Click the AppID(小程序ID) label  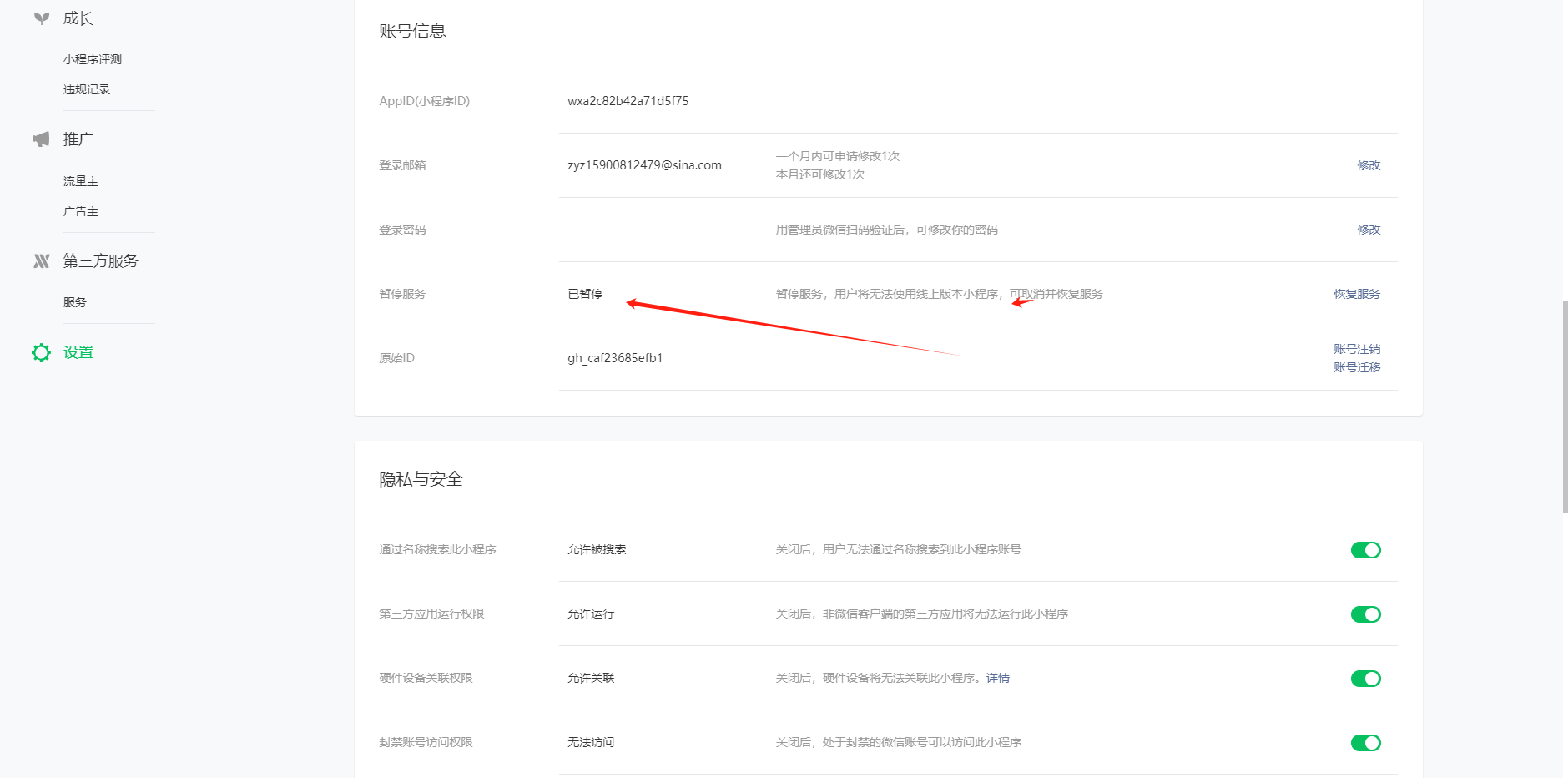(425, 101)
